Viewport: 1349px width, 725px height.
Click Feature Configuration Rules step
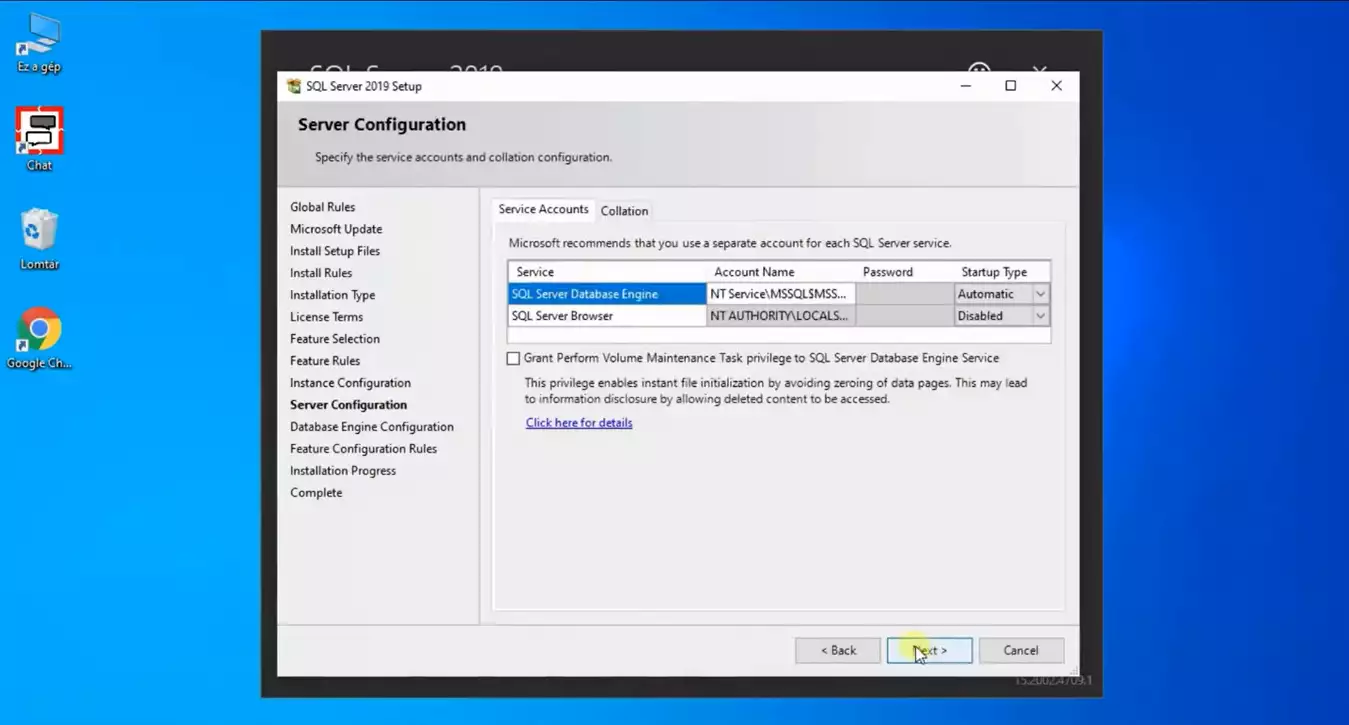point(363,449)
